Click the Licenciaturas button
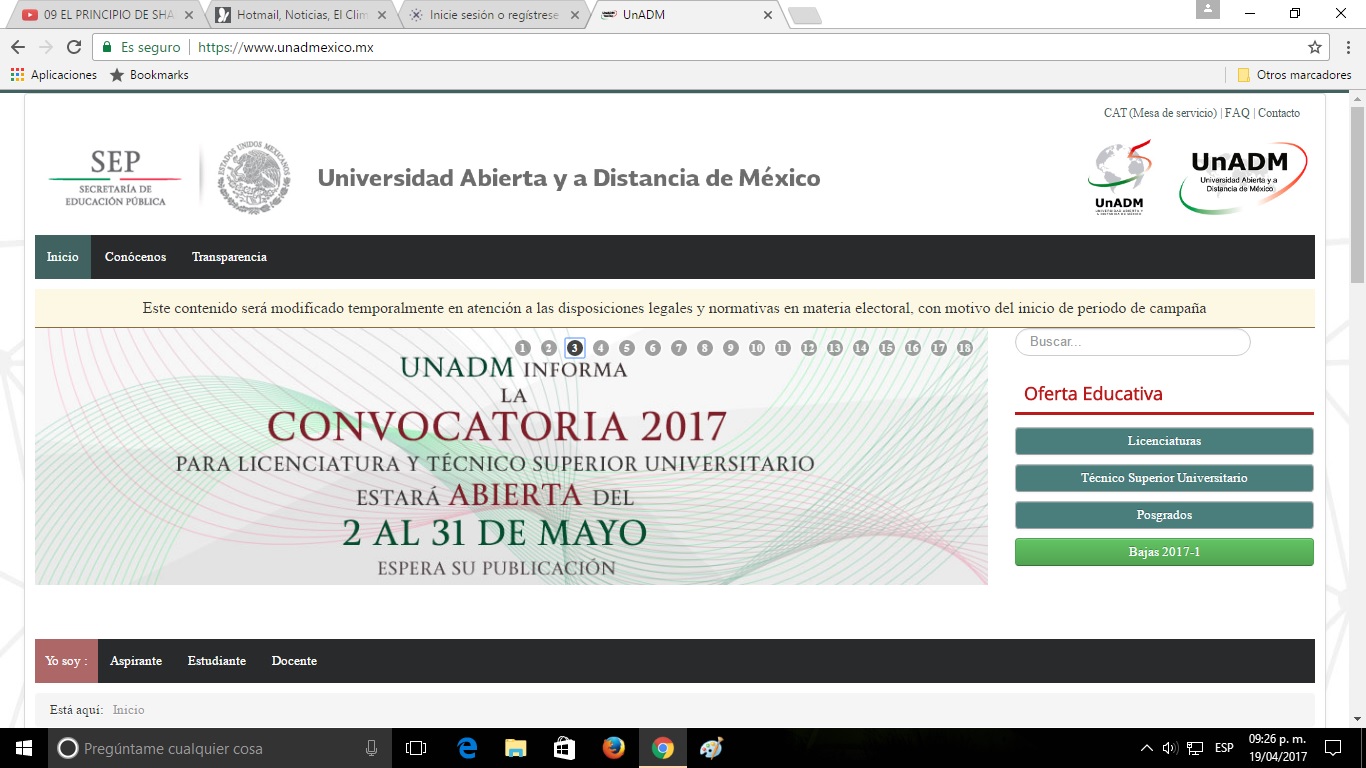1366x768 pixels. 1164,441
